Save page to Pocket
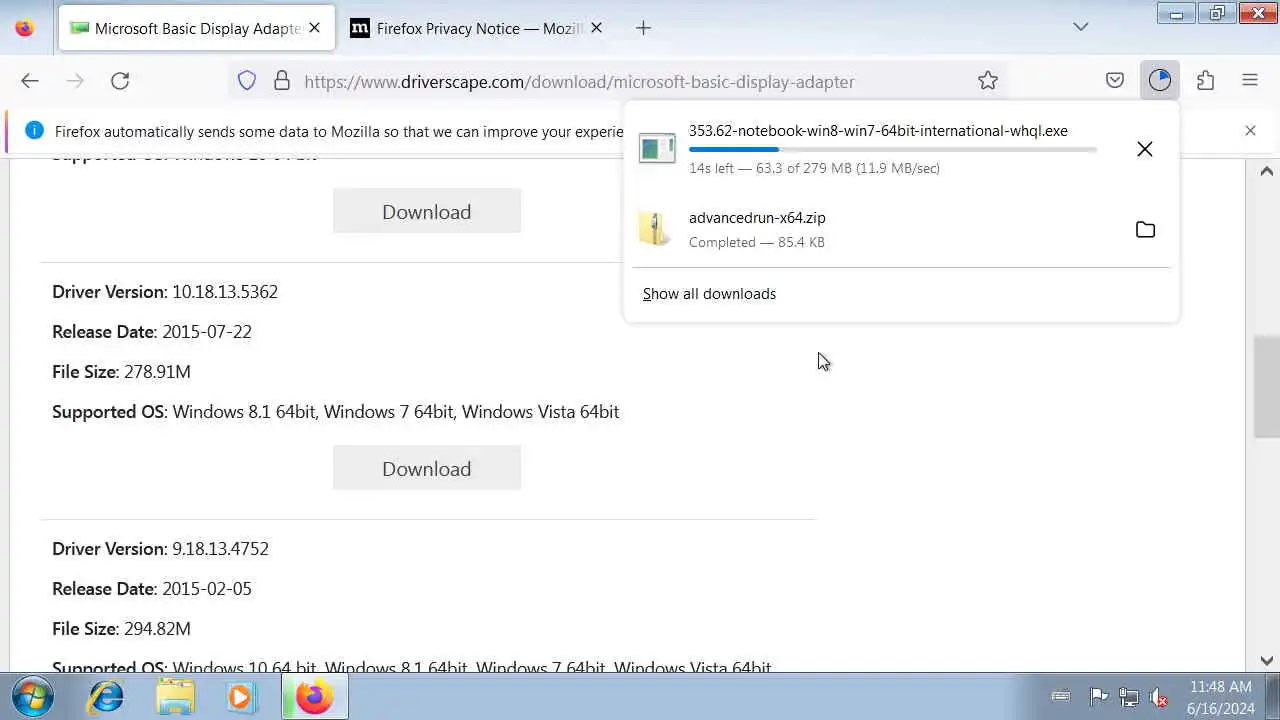1280x720 pixels. click(x=1115, y=81)
